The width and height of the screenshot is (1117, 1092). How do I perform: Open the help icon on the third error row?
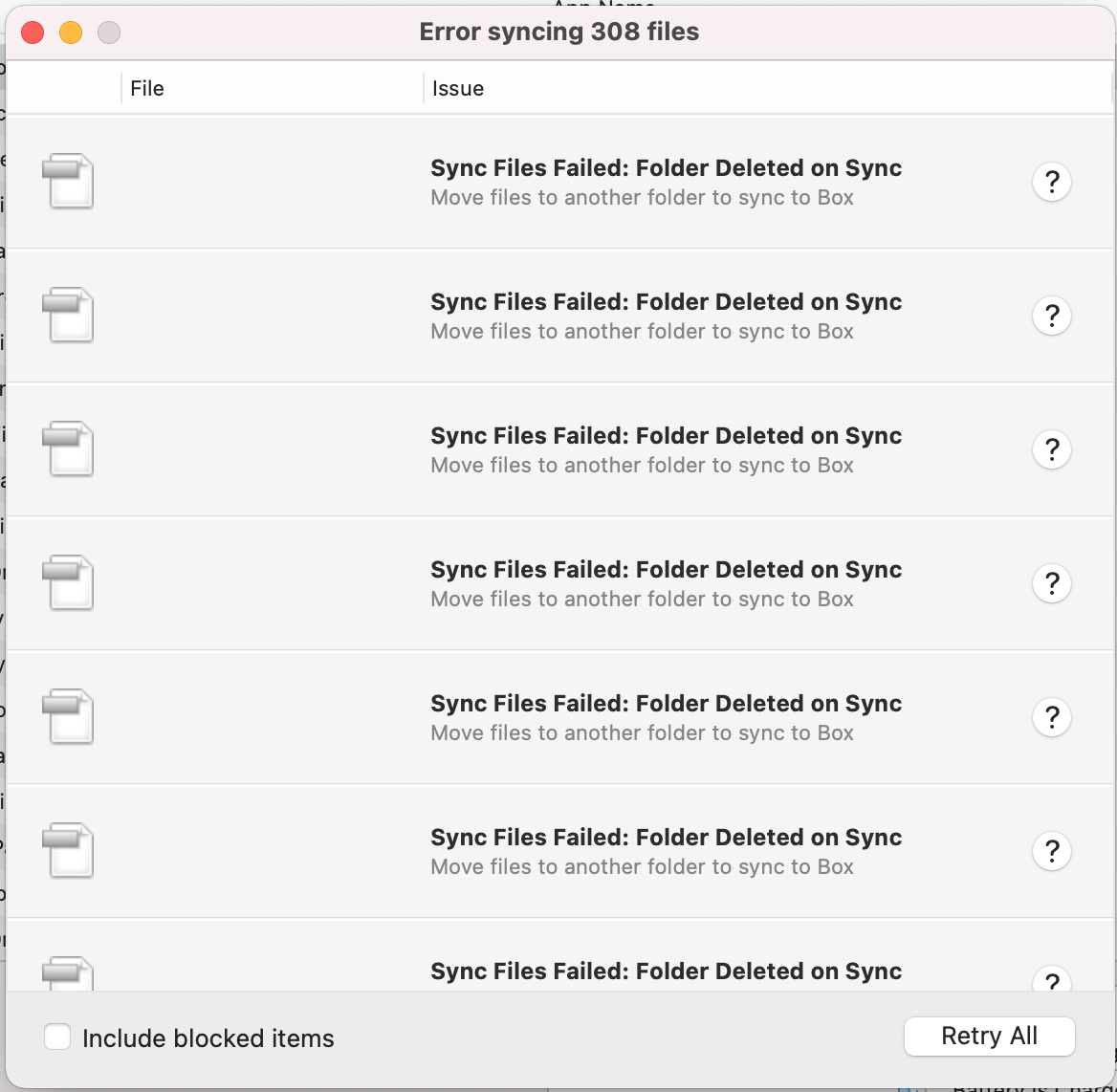1052,449
